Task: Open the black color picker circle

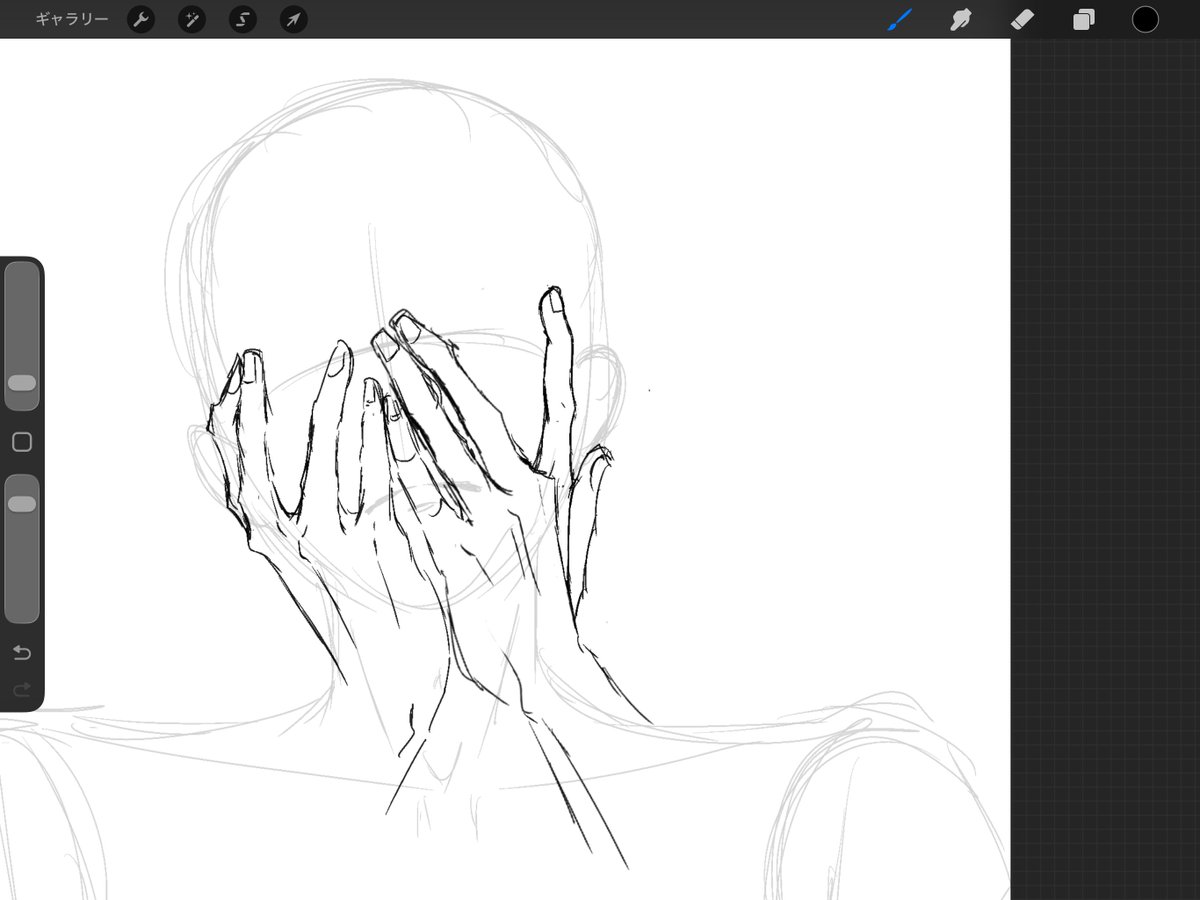Action: [x=1145, y=19]
